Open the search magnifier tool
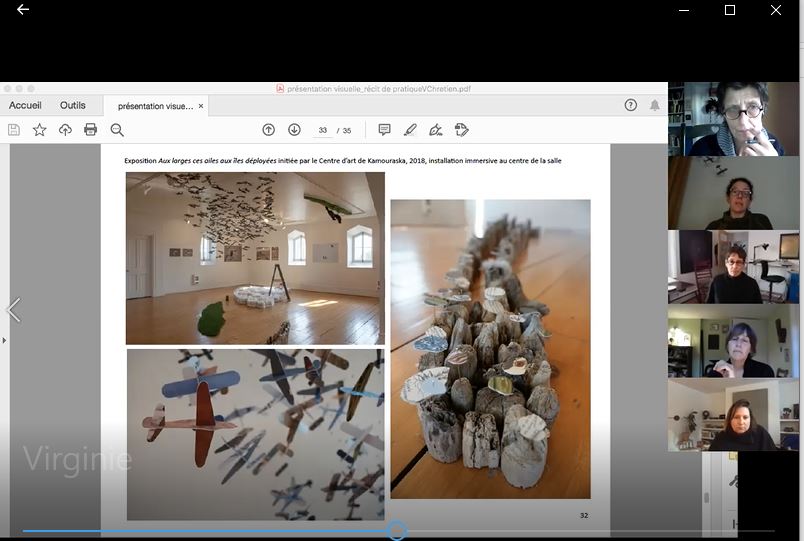 click(117, 130)
